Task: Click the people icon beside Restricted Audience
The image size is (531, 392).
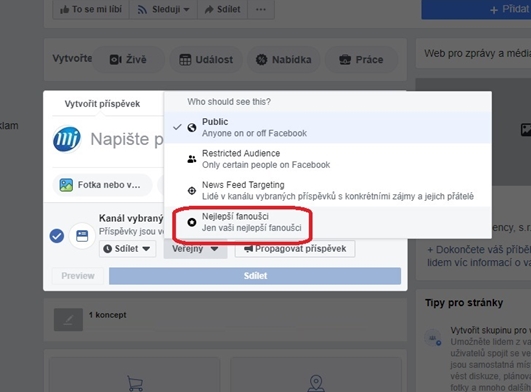Action: pyautogui.click(x=192, y=159)
